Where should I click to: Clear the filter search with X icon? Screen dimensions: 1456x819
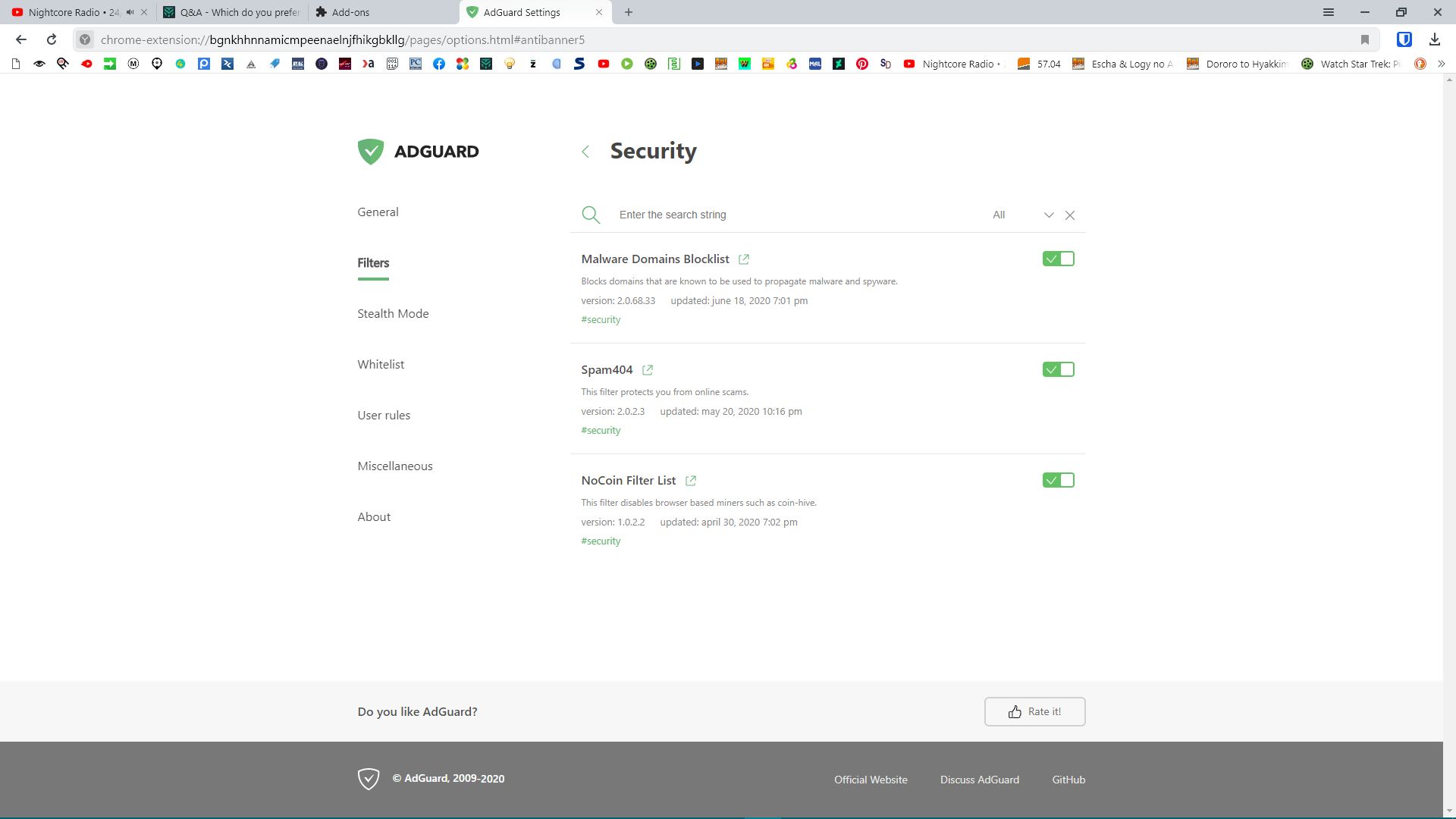click(1070, 215)
